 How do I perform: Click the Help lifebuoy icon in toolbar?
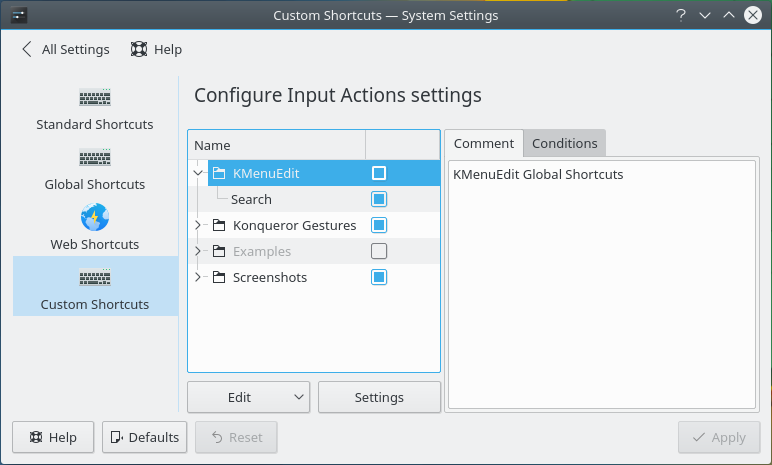tap(140, 49)
